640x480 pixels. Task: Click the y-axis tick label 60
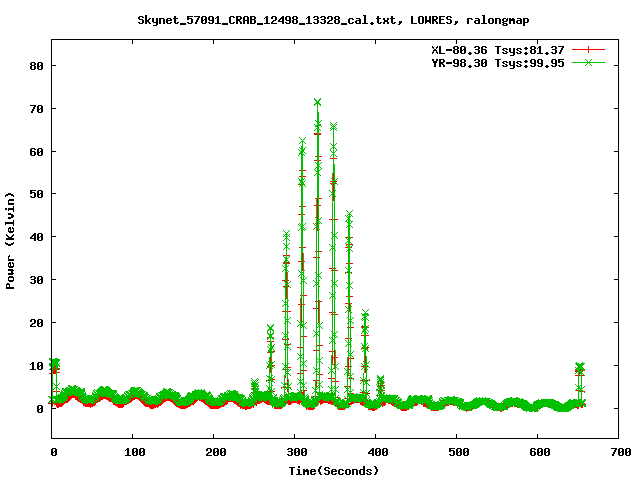click(37, 152)
